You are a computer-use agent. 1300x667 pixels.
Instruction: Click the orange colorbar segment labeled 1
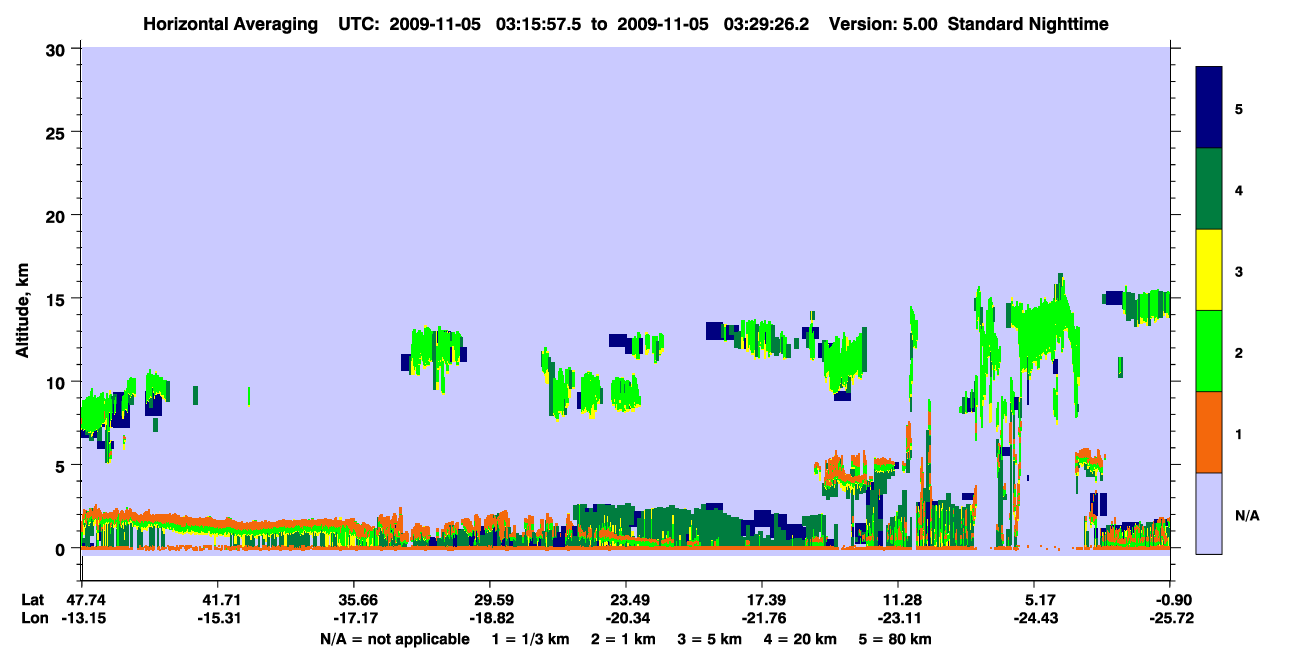(x=1209, y=432)
